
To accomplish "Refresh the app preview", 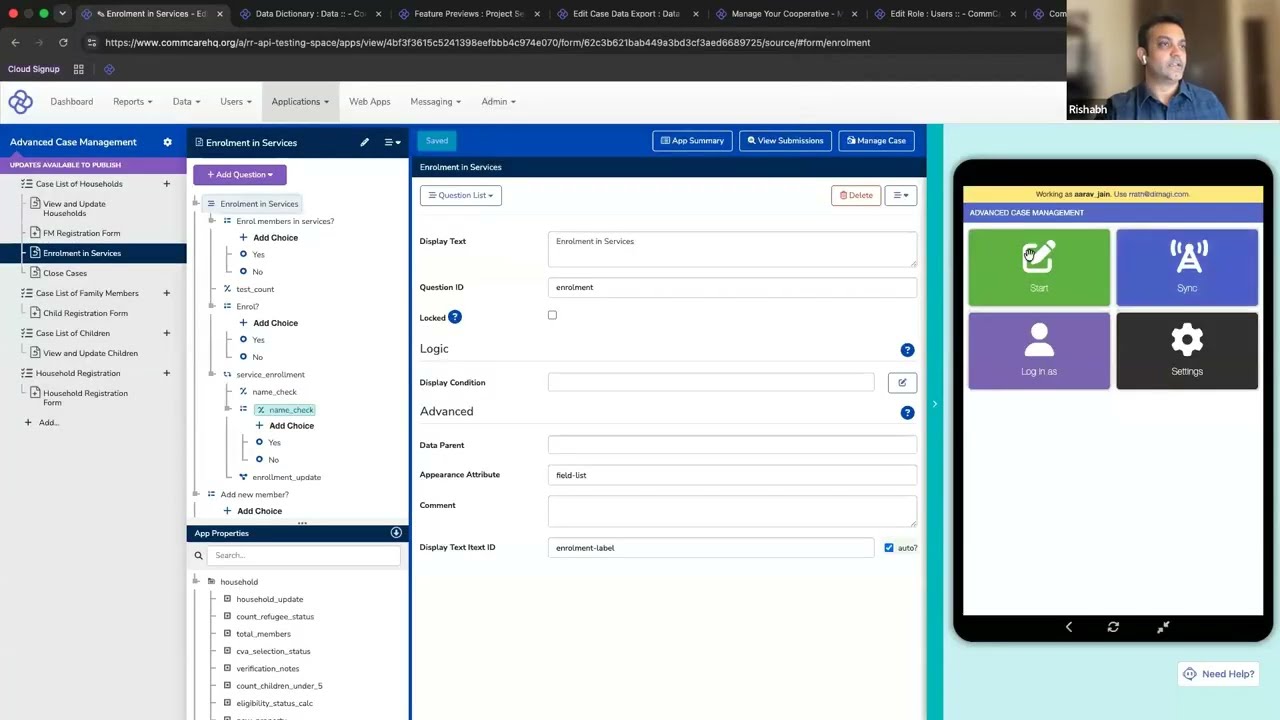I will [1113, 627].
